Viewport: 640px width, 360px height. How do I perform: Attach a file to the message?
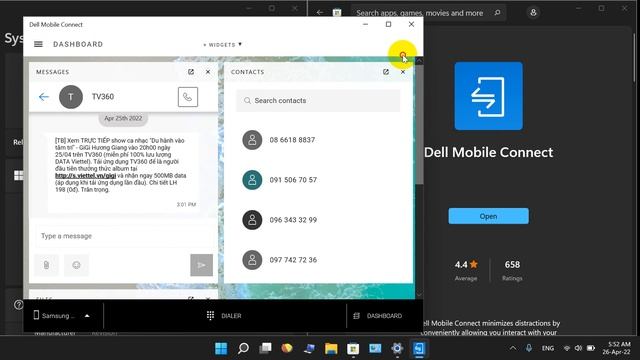pyautogui.click(x=47, y=265)
